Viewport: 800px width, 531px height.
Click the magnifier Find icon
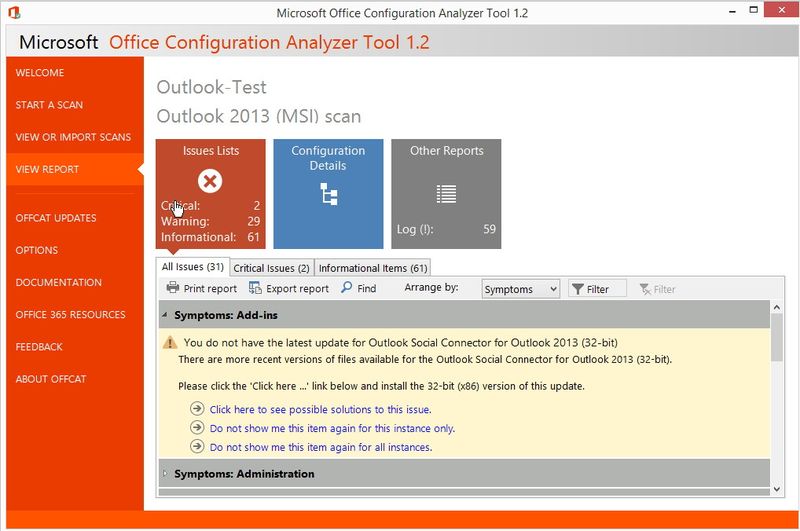[x=346, y=287]
